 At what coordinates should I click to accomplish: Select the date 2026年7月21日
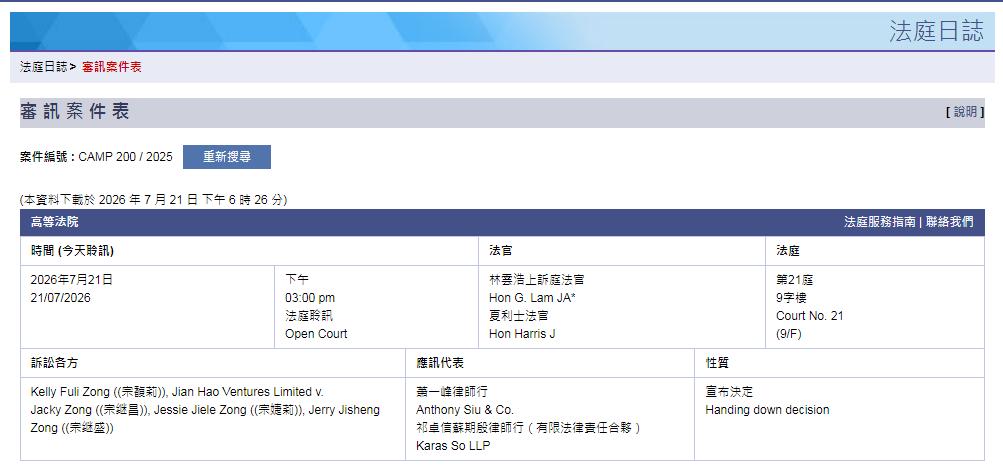pos(72,280)
